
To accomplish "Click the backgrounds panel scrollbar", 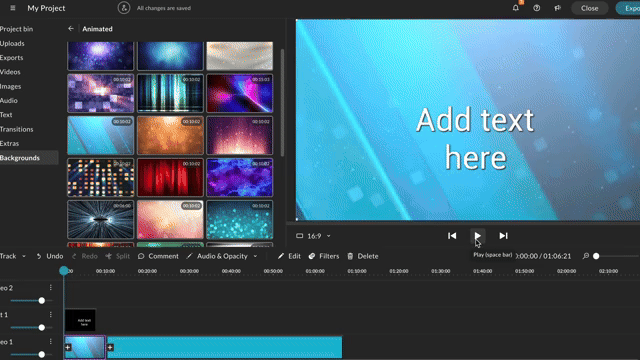I will (282, 102).
